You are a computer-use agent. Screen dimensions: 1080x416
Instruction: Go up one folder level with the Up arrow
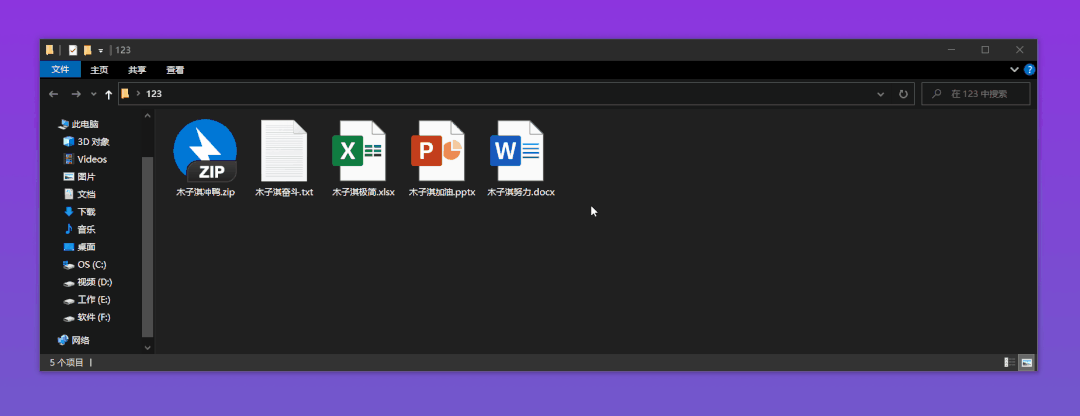click(x=108, y=94)
